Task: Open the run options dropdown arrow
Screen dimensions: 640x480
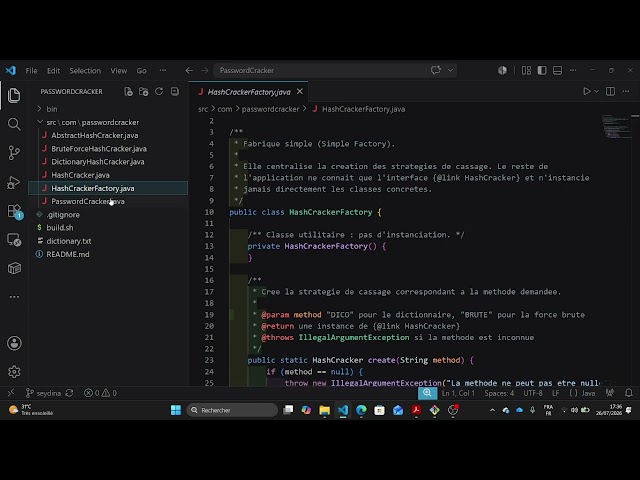Action: [x=596, y=91]
